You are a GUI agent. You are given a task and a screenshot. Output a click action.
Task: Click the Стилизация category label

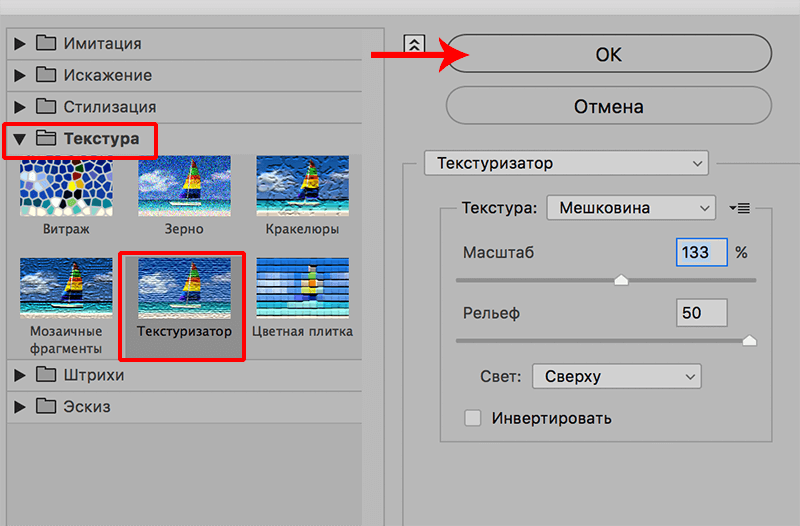pyautogui.click(x=110, y=107)
